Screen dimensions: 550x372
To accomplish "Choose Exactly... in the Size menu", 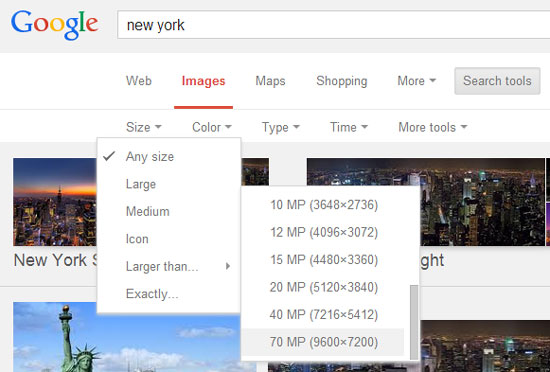I will tap(169, 294).
